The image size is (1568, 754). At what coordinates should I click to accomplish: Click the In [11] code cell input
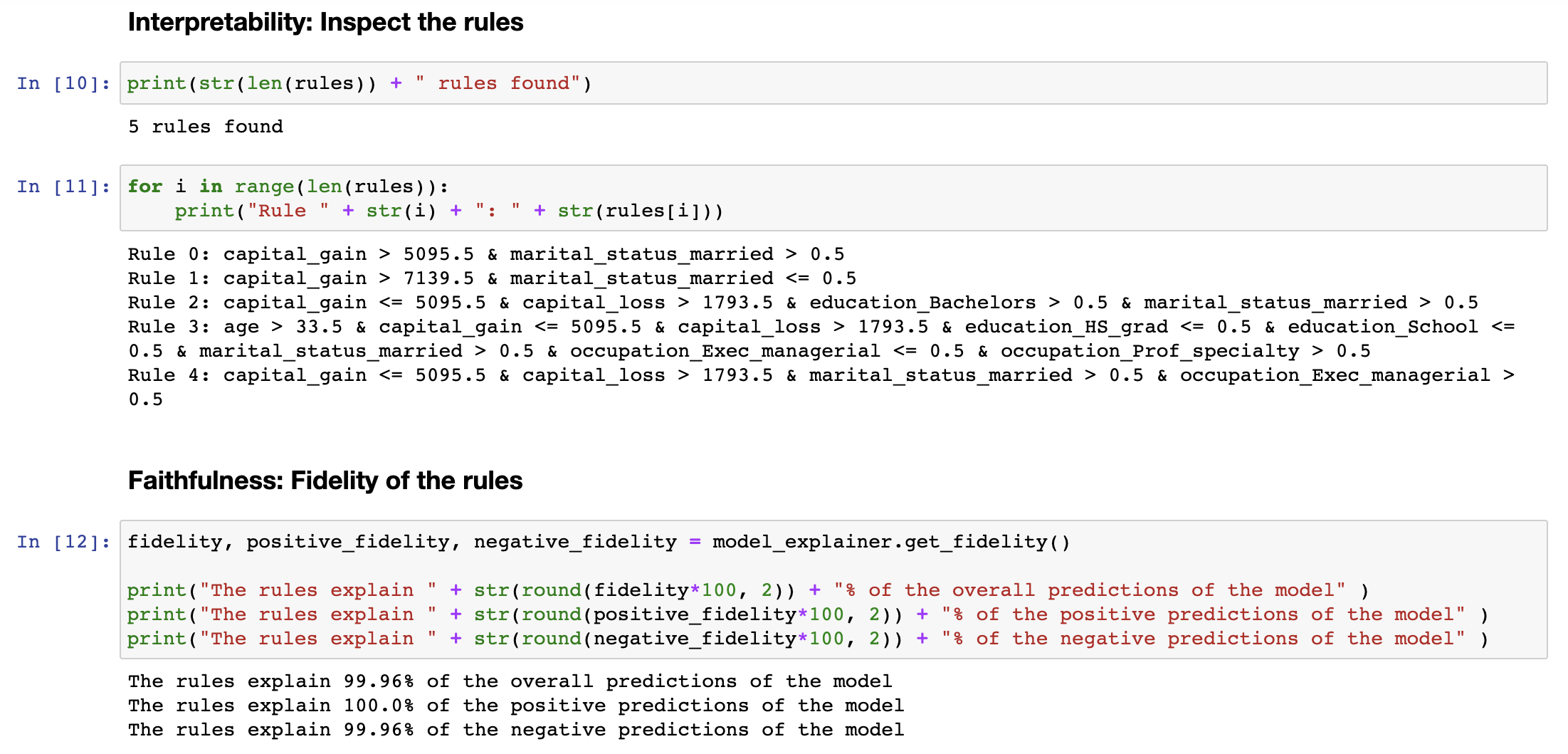(x=833, y=198)
